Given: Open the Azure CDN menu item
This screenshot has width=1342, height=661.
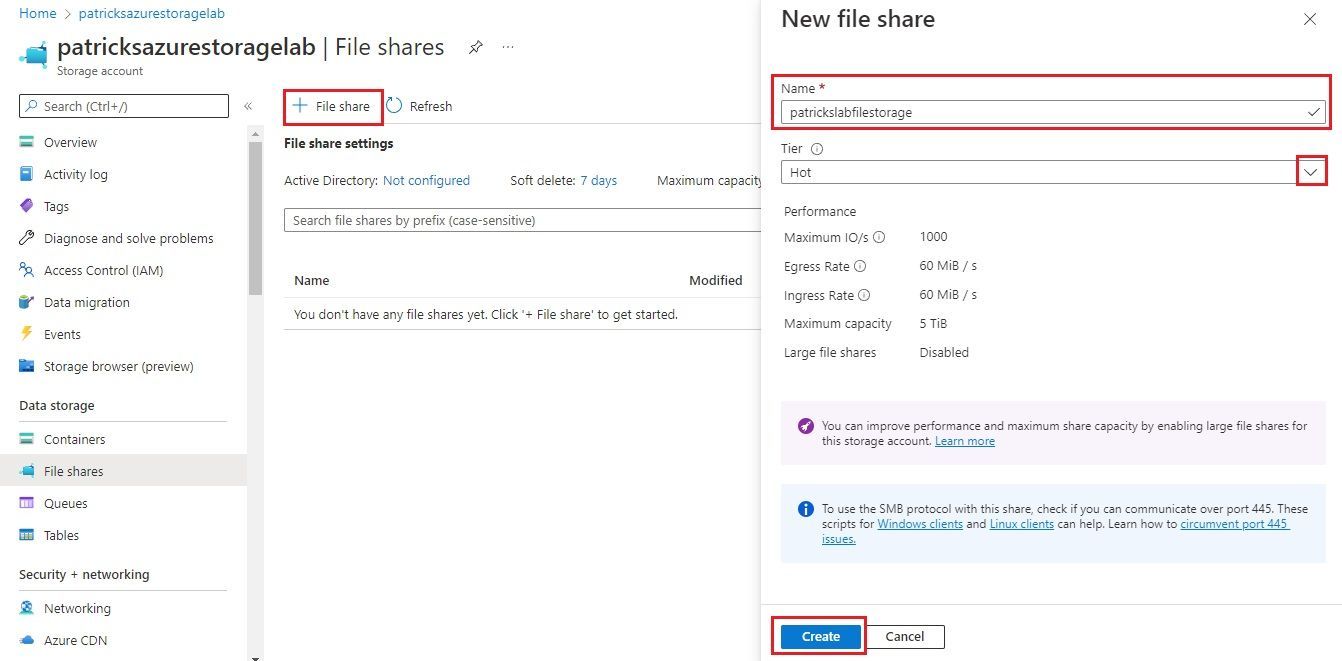Looking at the screenshot, I should tap(75, 640).
